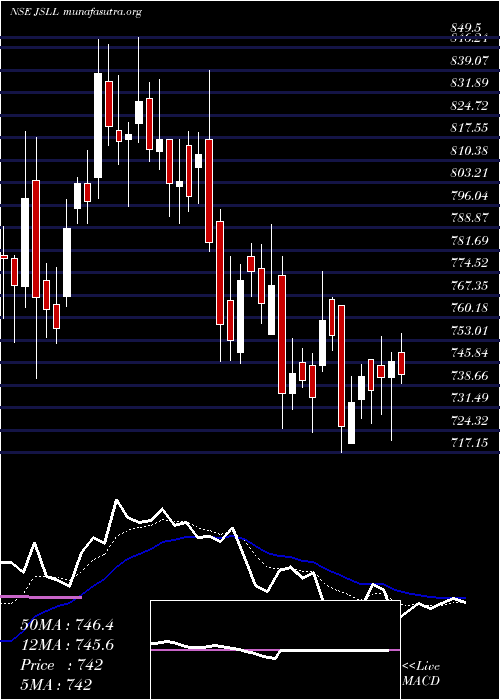Click the <<Live MACD label
500x700 pixels.
pos(421,674)
